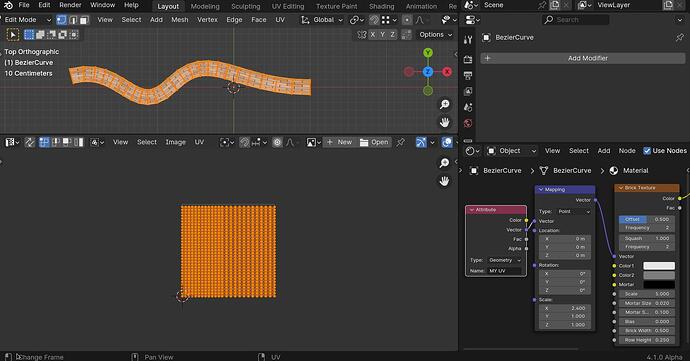690x361 pixels.
Task: Toggle Z mirror axis
Action: [x=392, y=35]
